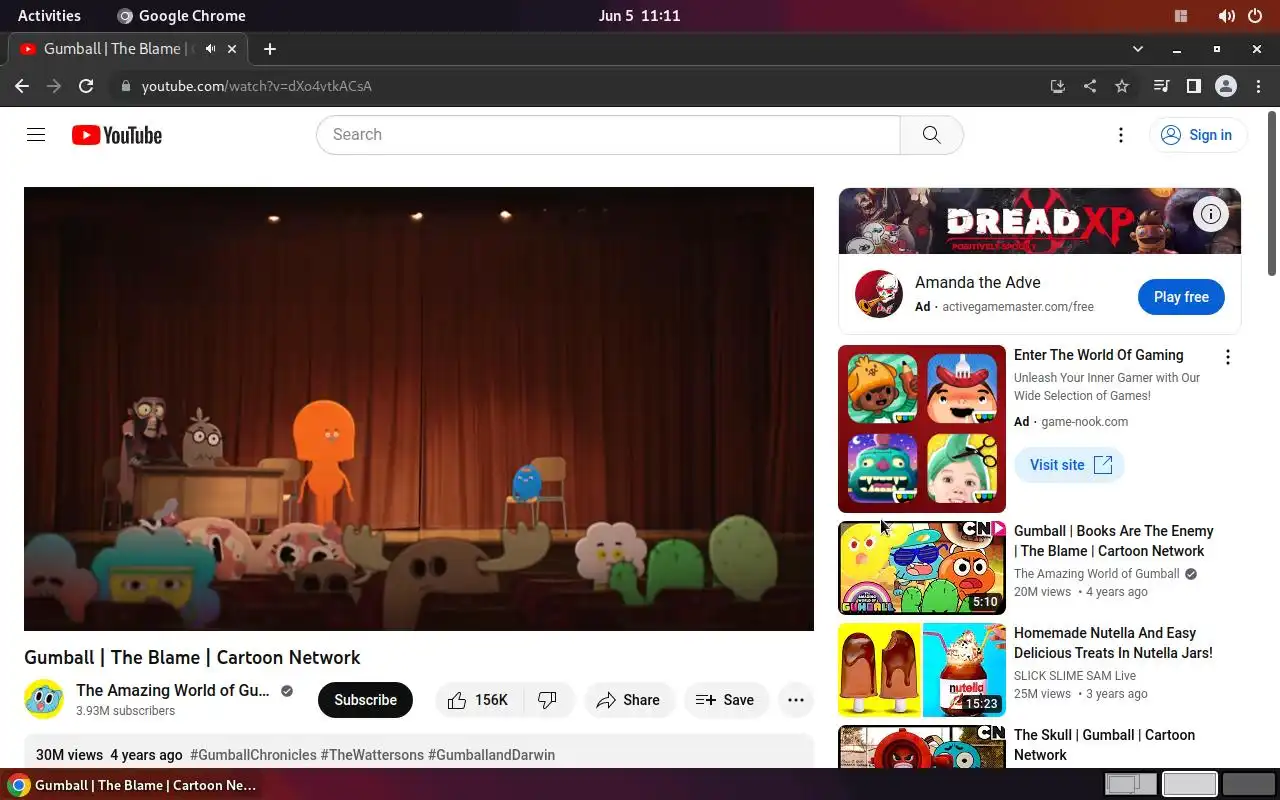Viewport: 1280px width, 800px height.
Task: Open Chrome profile avatar icon
Action: tap(1226, 86)
